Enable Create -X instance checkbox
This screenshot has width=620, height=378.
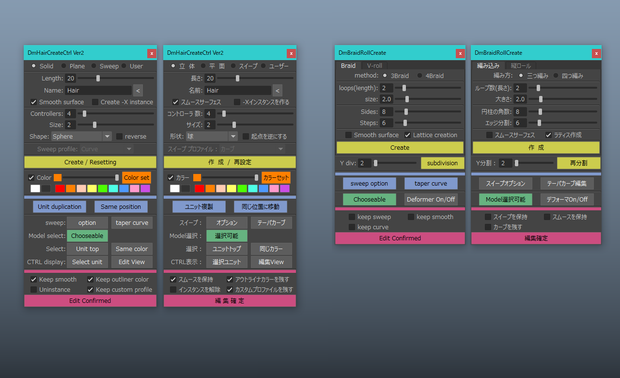(x=95, y=102)
